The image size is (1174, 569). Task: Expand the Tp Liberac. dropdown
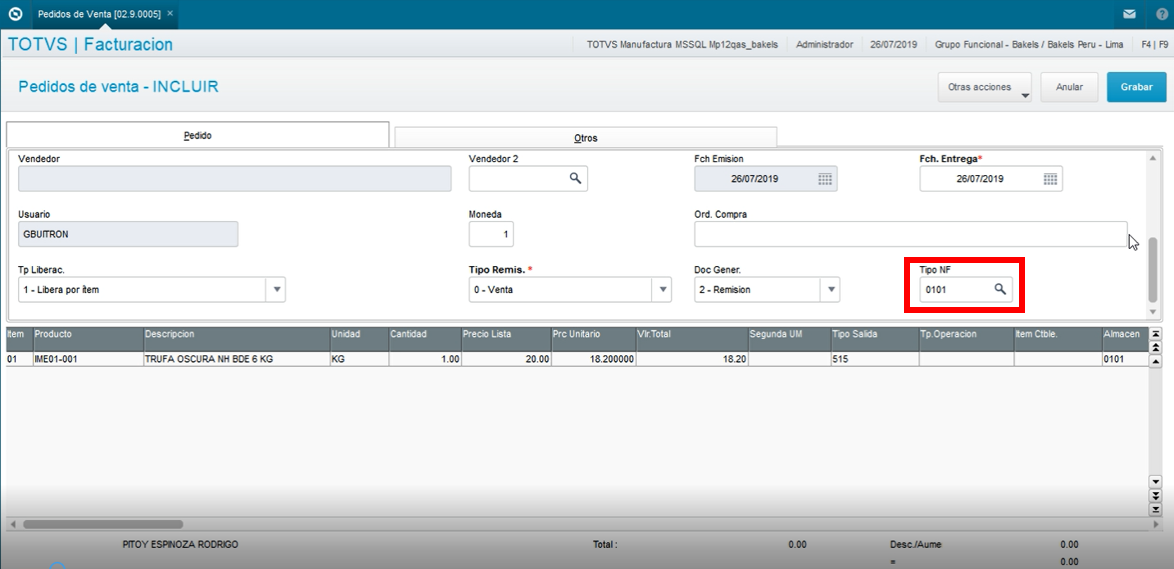point(276,290)
